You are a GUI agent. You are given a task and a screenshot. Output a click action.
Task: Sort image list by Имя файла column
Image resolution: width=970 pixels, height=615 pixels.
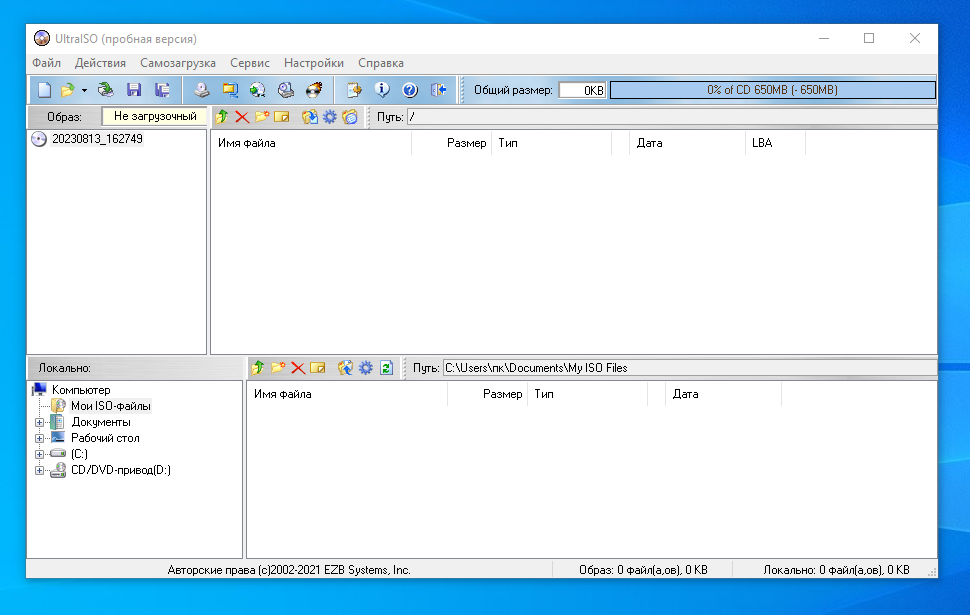click(311, 143)
